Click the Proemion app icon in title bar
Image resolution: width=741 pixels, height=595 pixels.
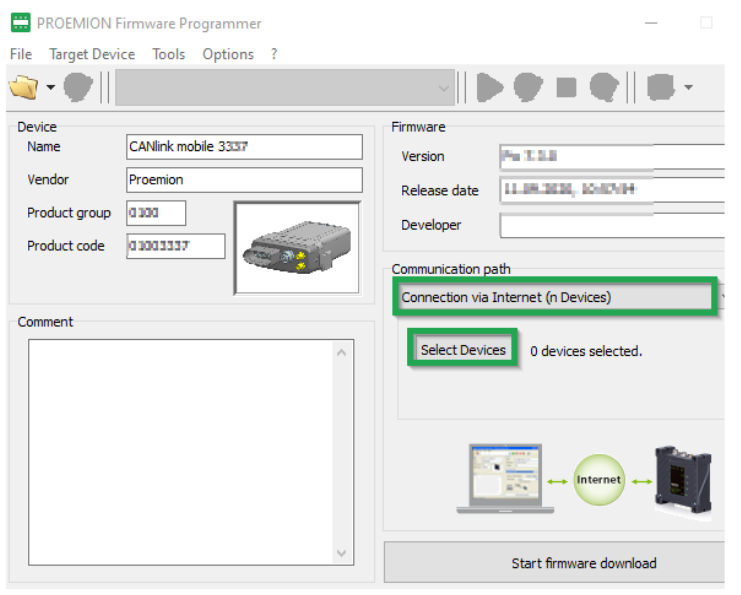click(21, 23)
